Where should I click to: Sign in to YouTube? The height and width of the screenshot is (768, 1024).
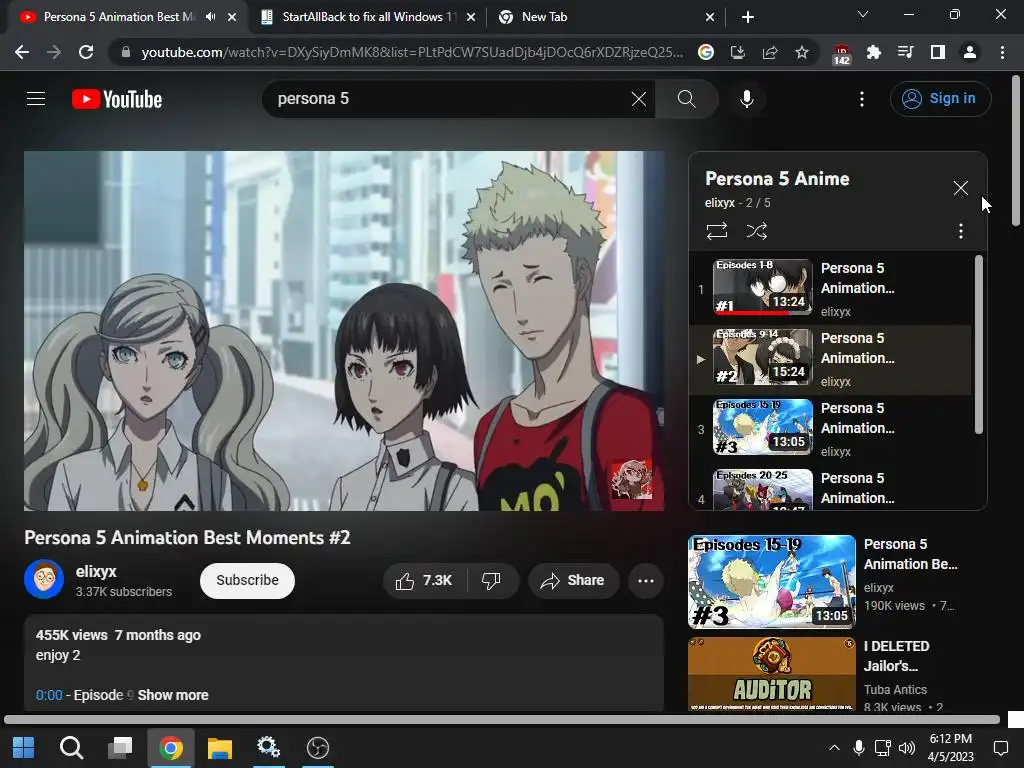tap(940, 99)
